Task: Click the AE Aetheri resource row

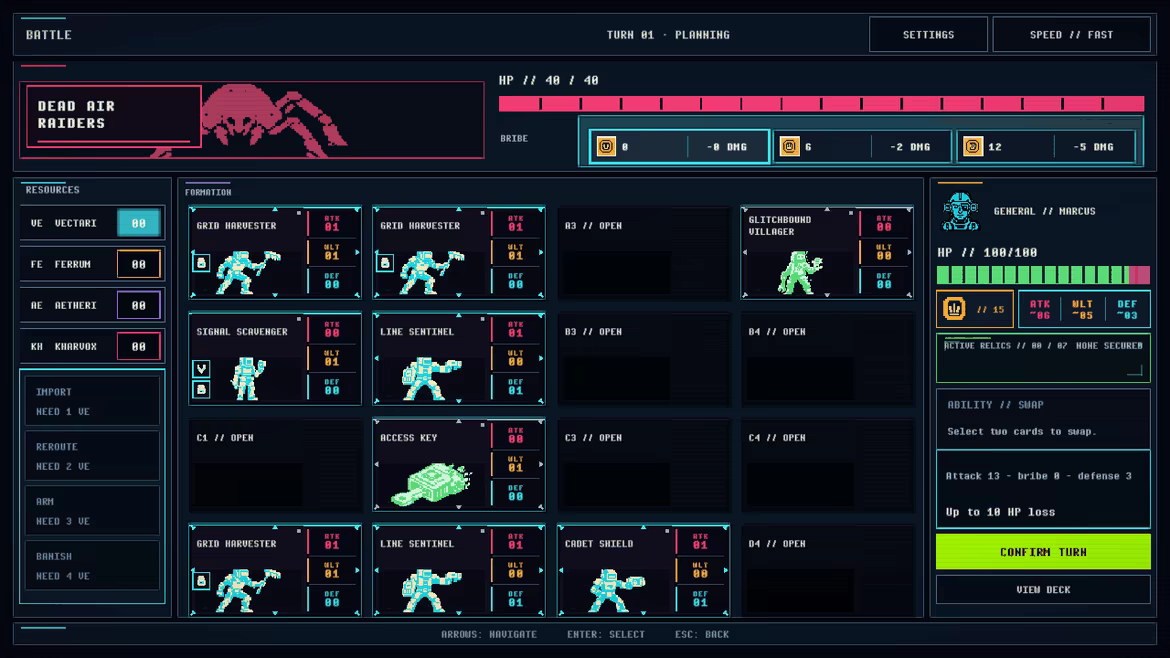Action: (x=93, y=305)
